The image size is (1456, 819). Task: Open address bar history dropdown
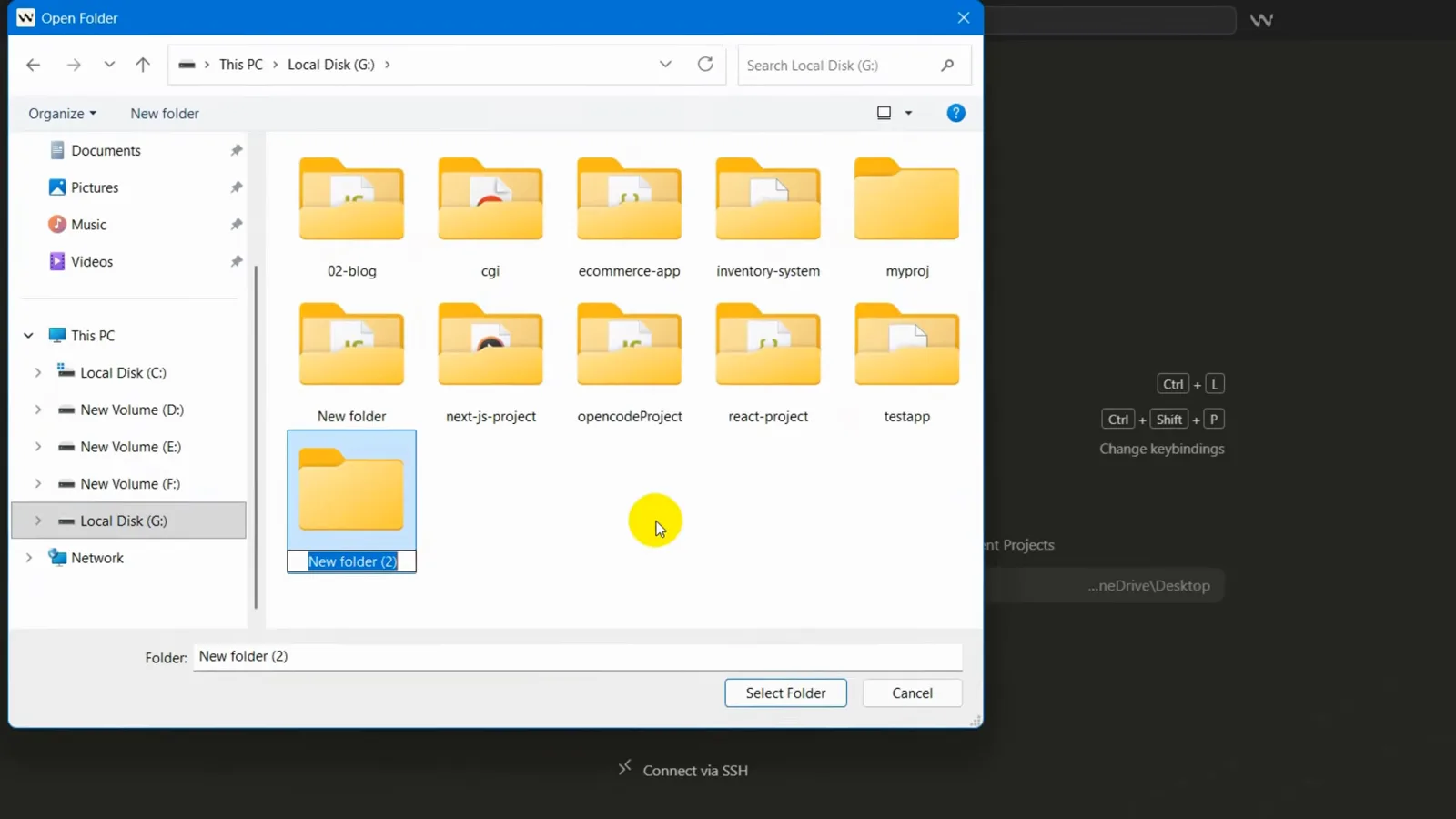[x=665, y=65]
